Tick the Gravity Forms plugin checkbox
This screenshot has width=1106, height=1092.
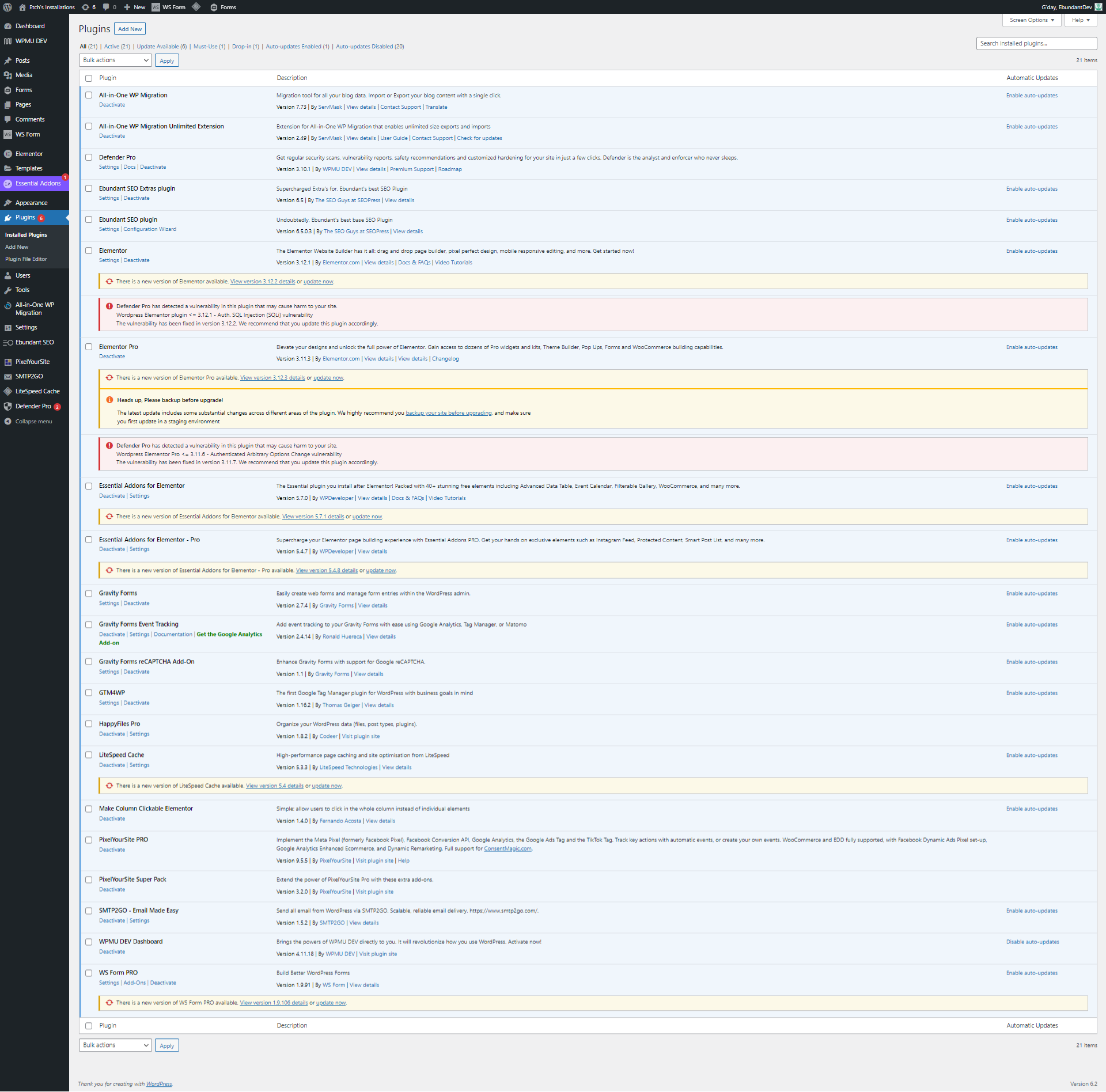89,593
